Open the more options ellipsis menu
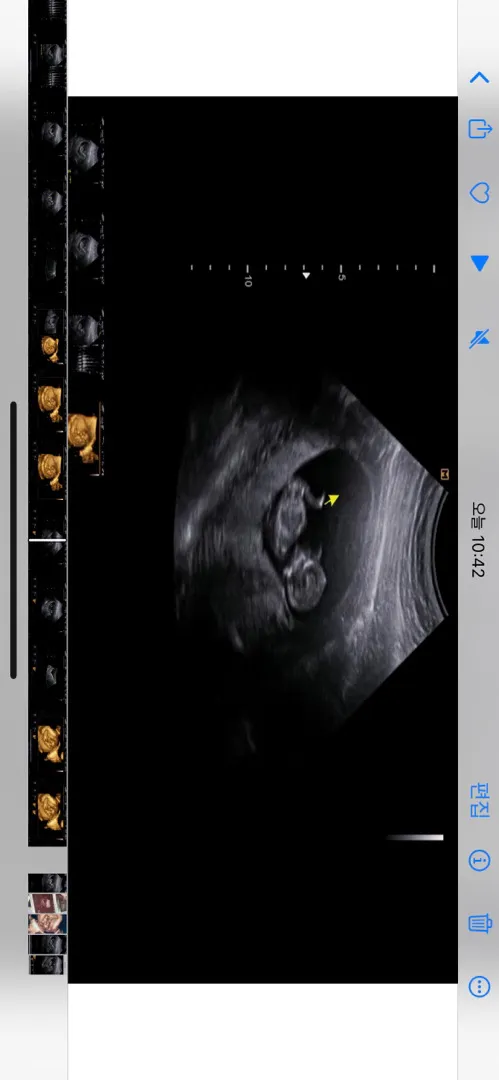Viewport: 499px width, 1080px height. click(479, 986)
